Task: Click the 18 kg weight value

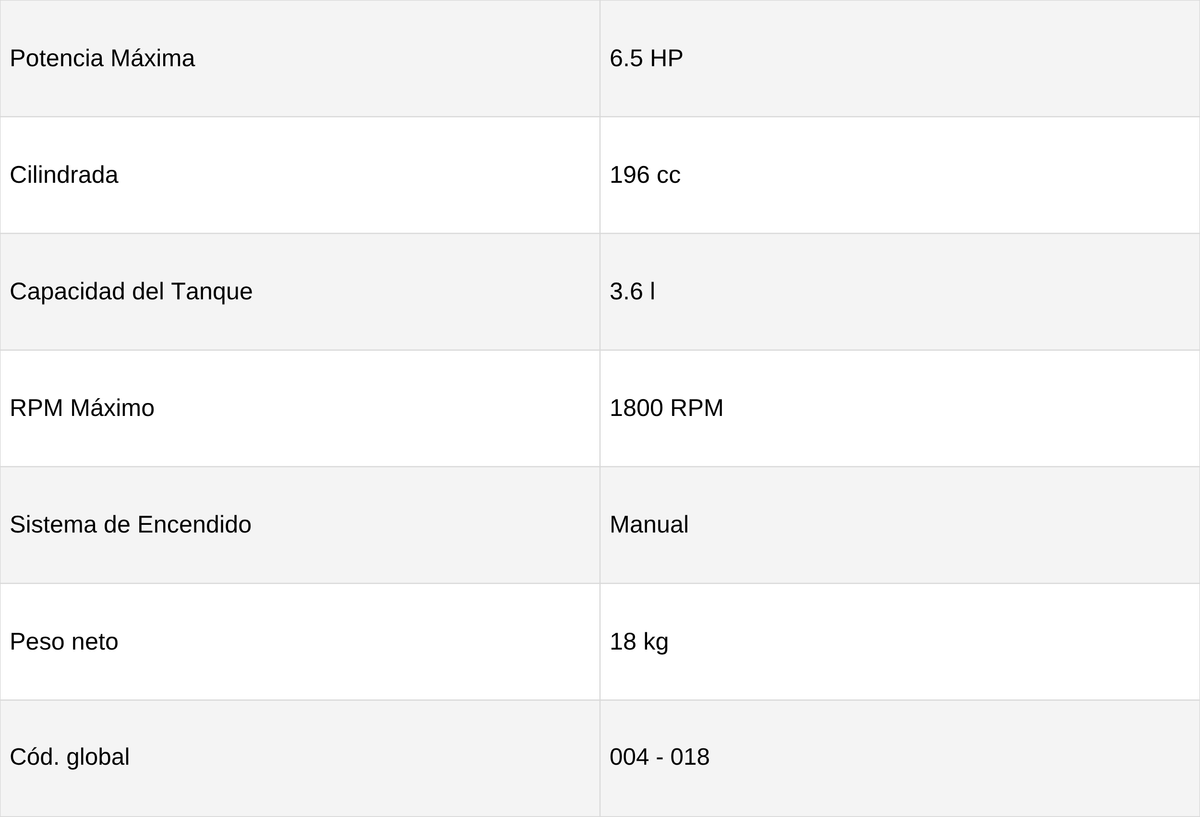Action: click(x=639, y=642)
